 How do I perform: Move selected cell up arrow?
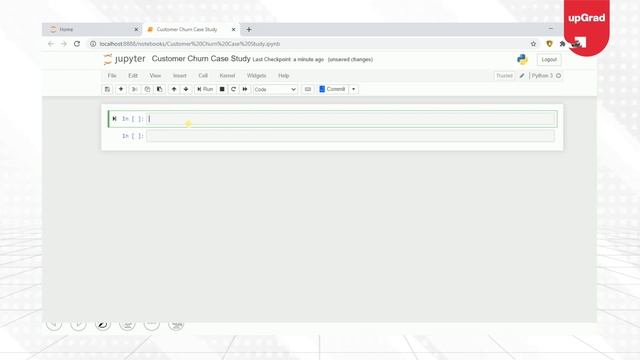click(x=174, y=89)
